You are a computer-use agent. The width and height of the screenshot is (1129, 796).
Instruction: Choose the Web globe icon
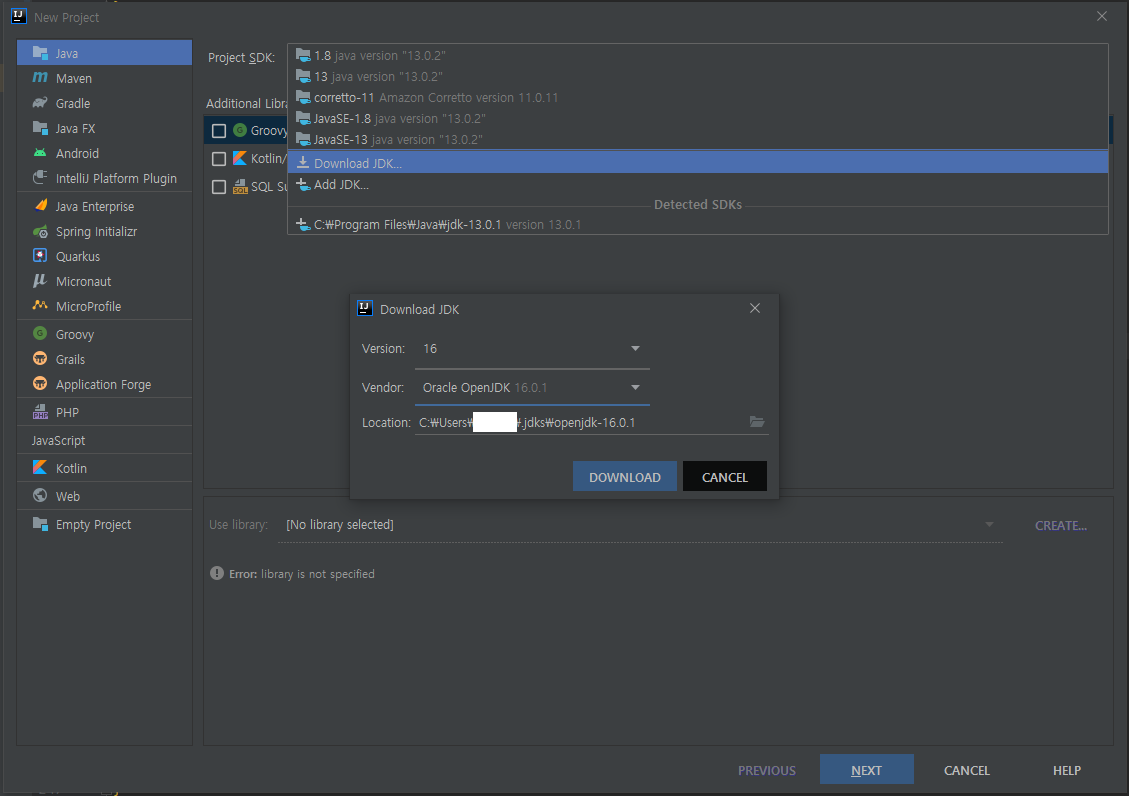point(40,496)
